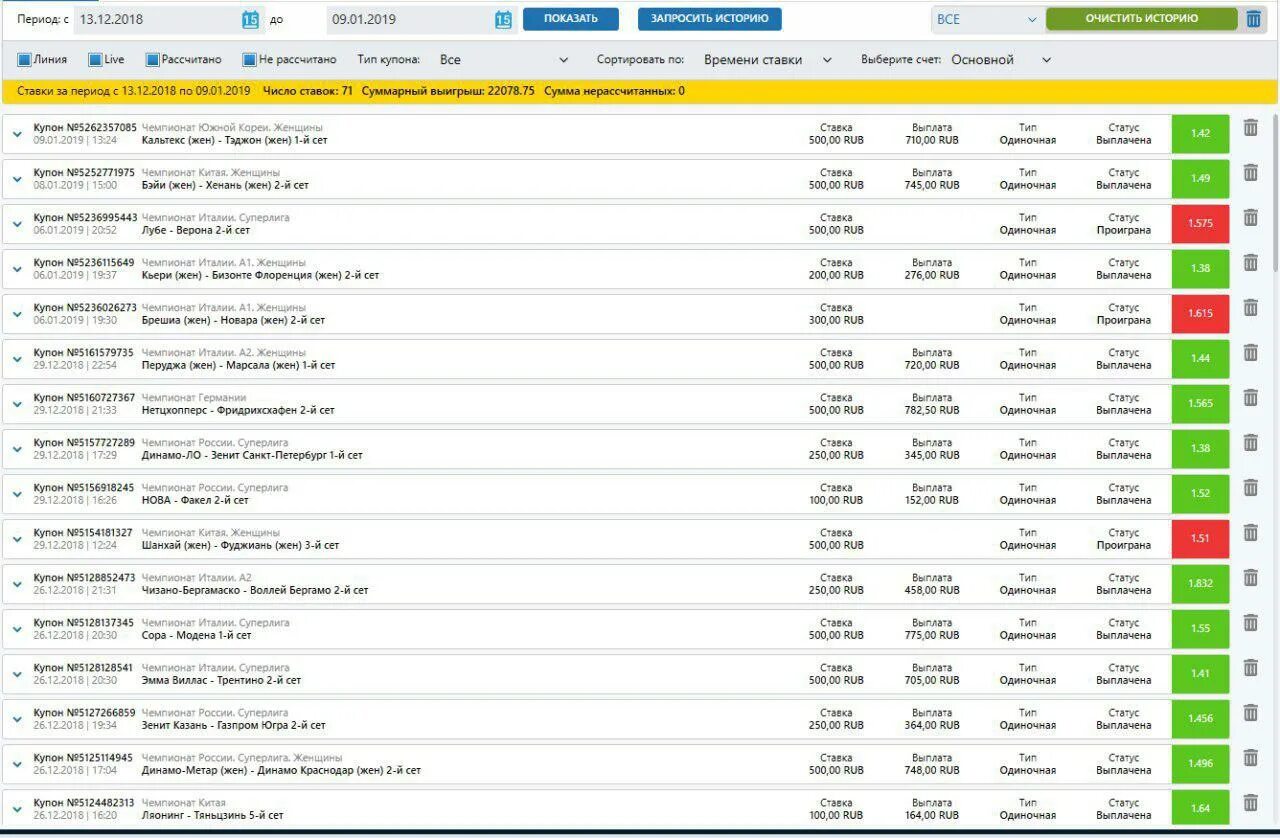Expand coupon №5128137345 details chevron
This screenshot has width=1280, height=838.
point(17,629)
